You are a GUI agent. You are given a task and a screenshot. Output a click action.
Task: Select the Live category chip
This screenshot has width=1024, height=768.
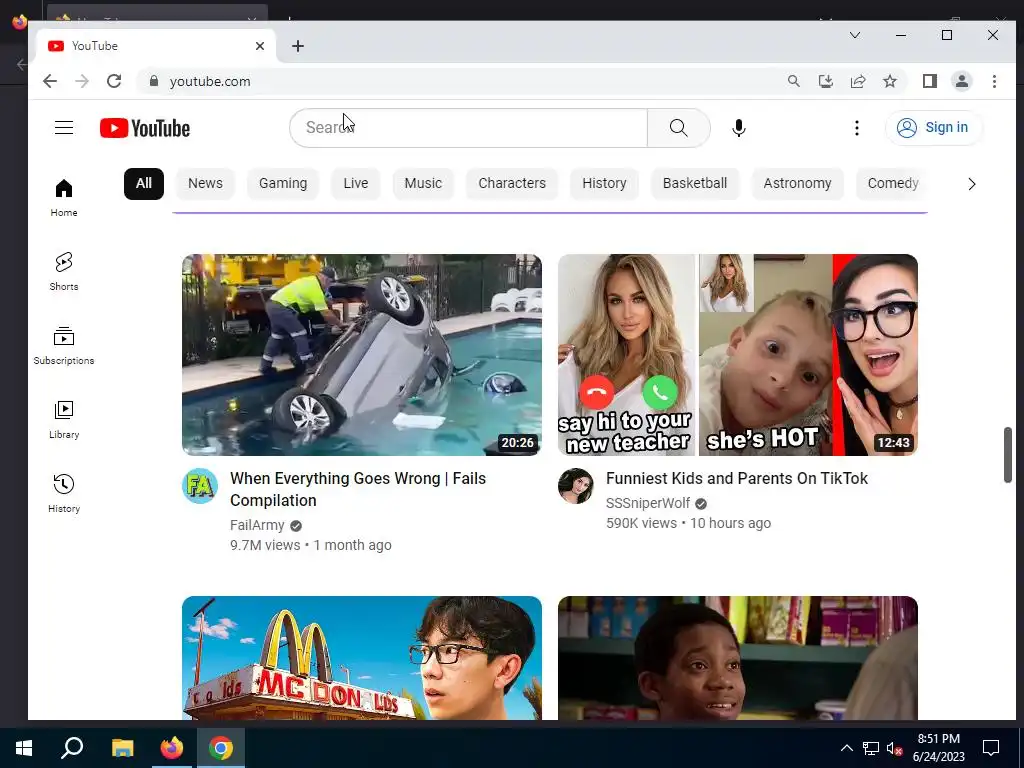(x=355, y=184)
